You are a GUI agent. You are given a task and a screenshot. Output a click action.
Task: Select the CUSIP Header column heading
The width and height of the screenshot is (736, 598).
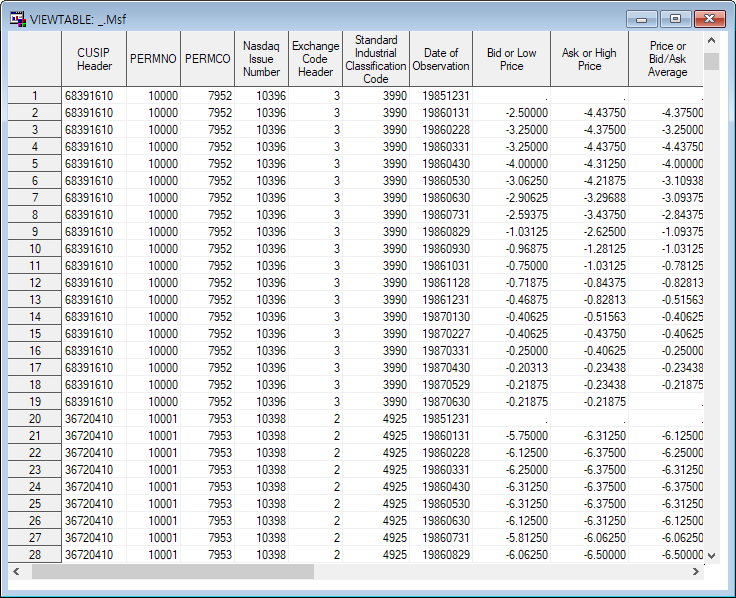point(93,59)
